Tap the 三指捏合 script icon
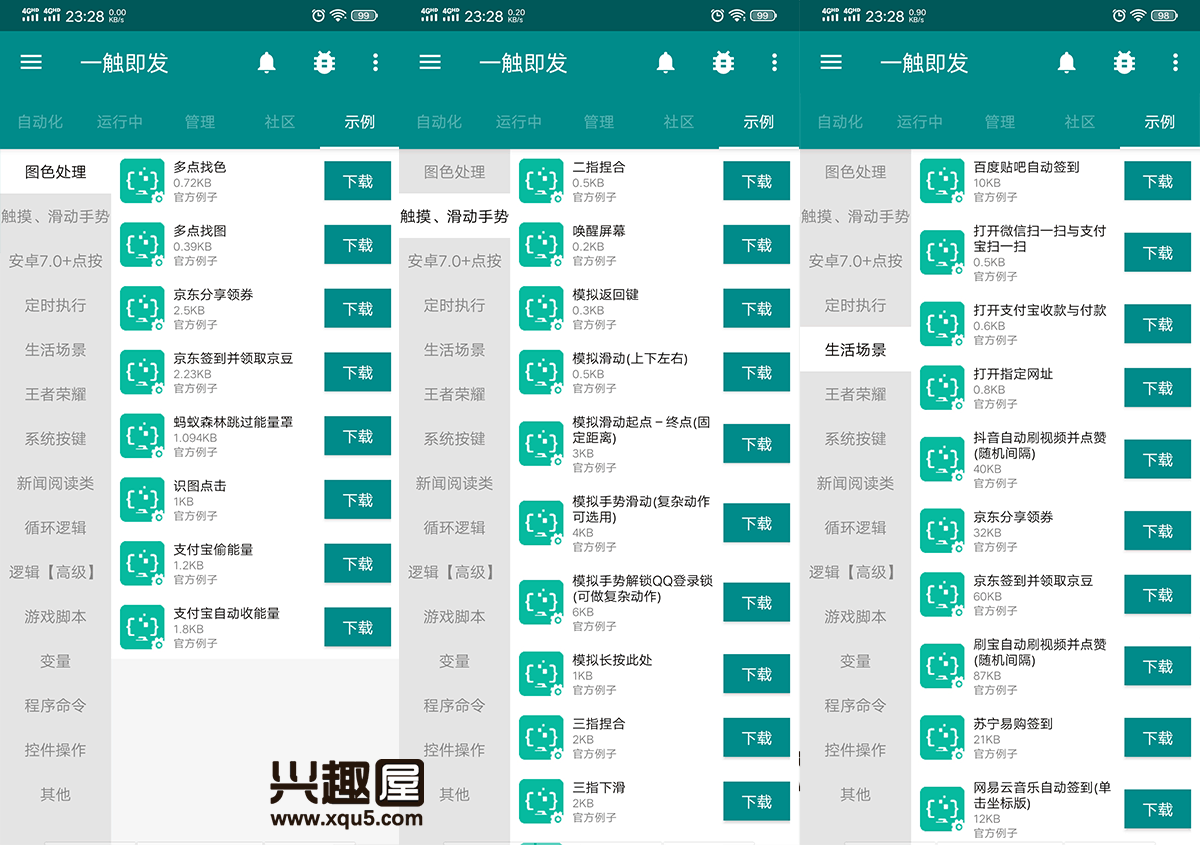The width and height of the screenshot is (1200, 845). coord(541,738)
